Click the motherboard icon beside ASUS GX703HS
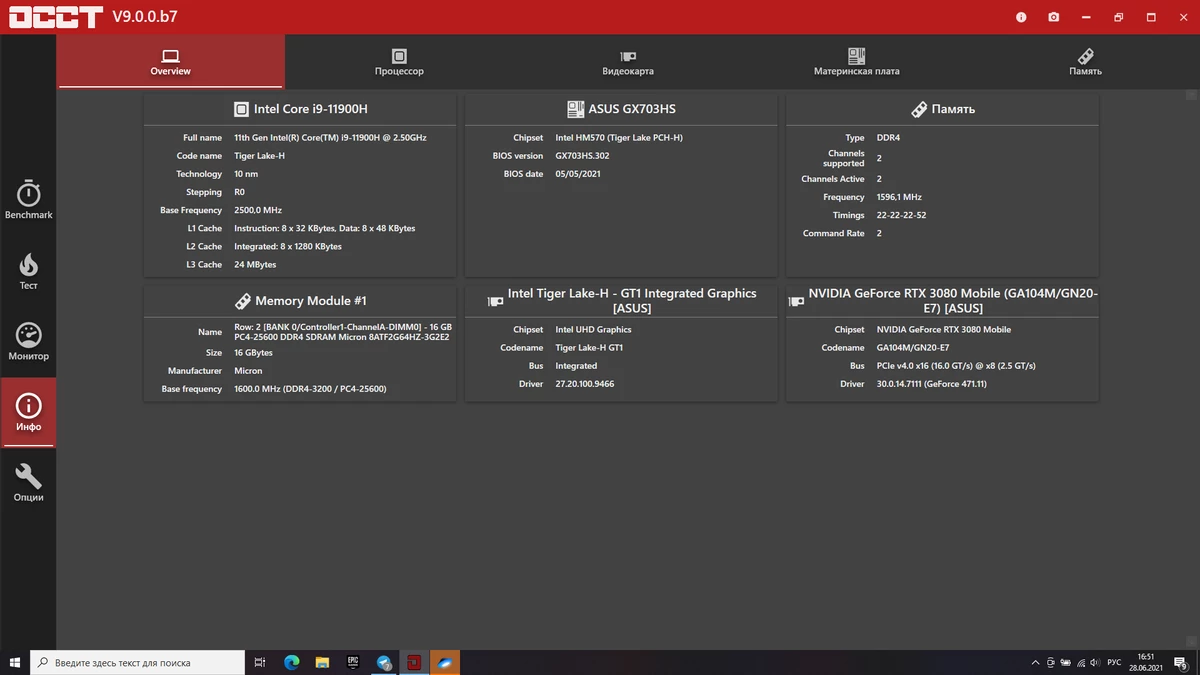1200x675 pixels. pyautogui.click(x=575, y=109)
